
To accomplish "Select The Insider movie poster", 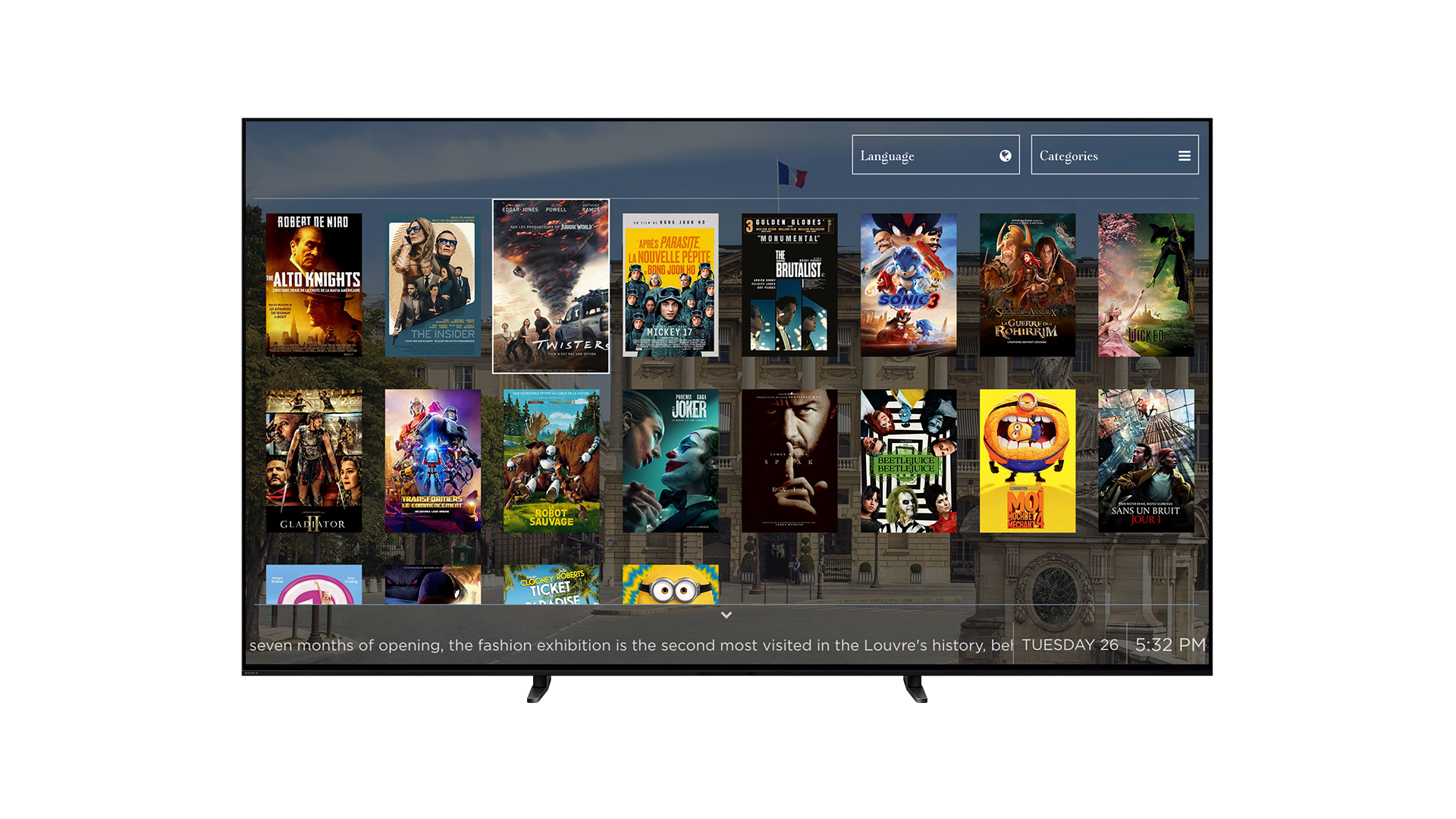I will (x=433, y=285).
